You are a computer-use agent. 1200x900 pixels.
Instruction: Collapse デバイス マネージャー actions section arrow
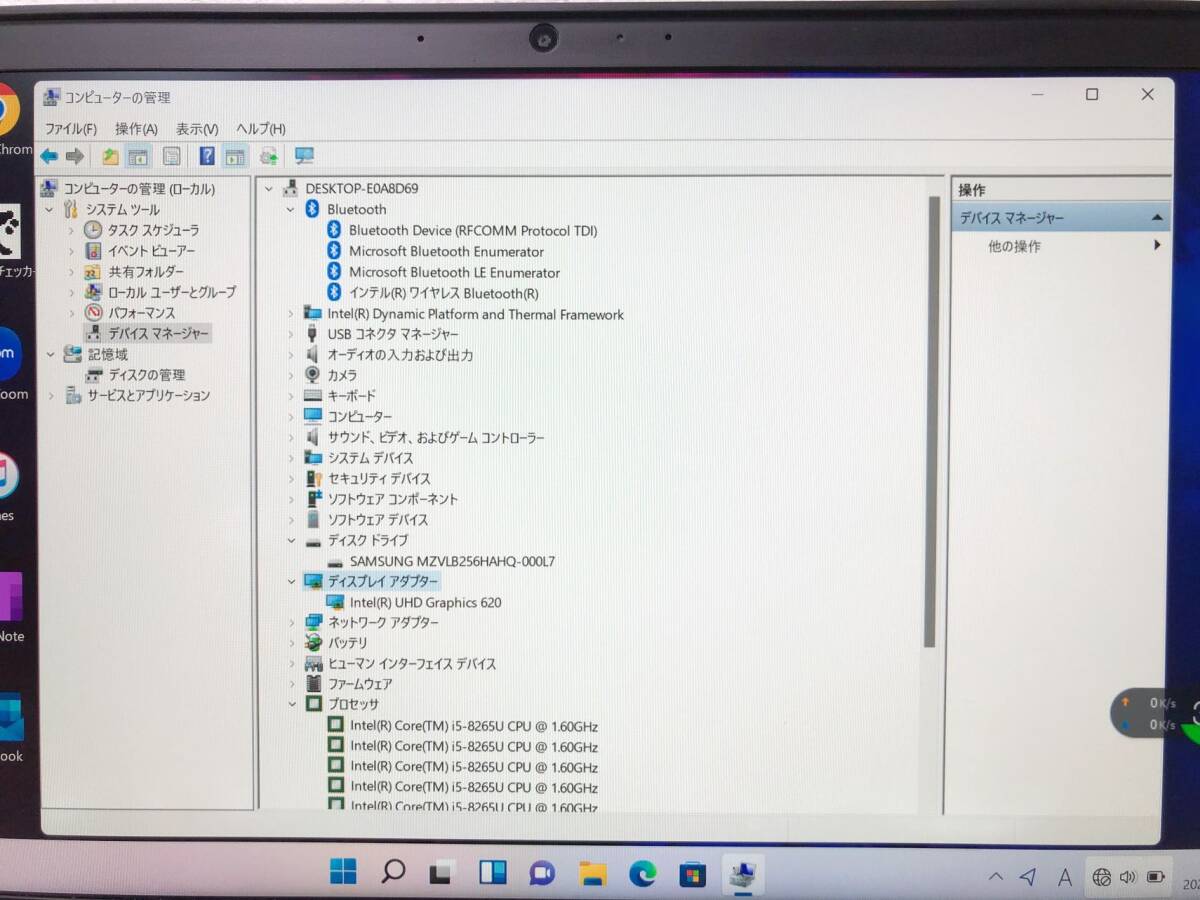[x=1157, y=218]
